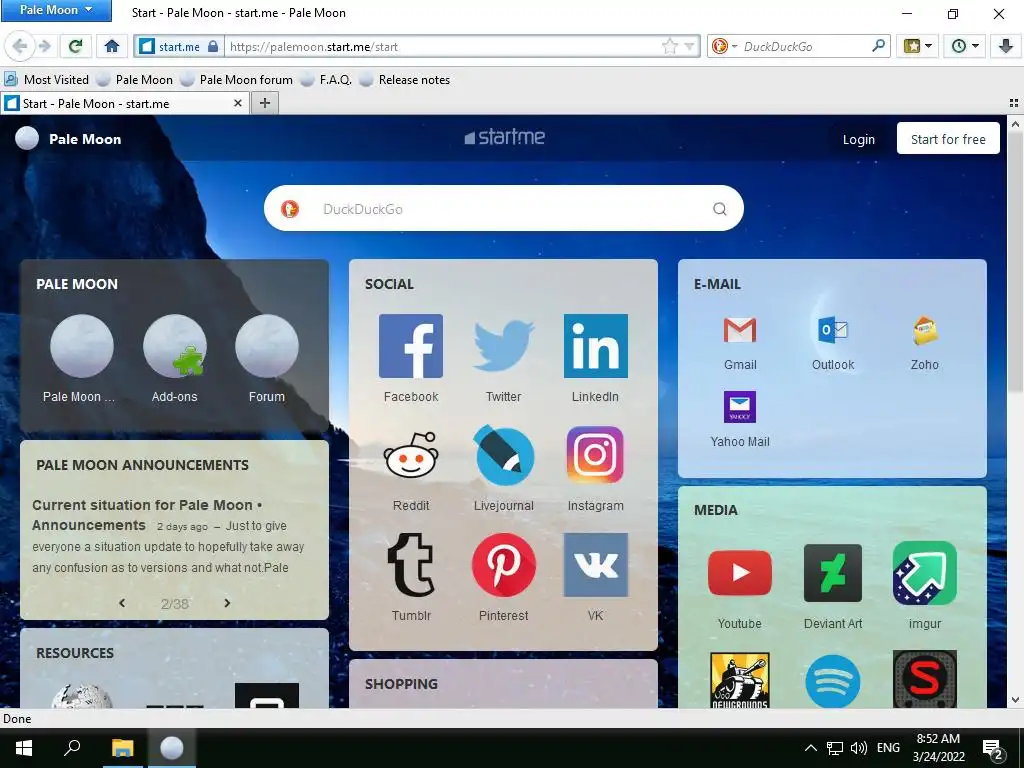The image size is (1024, 768).
Task: Open the Instagram camera icon
Action: point(596,455)
